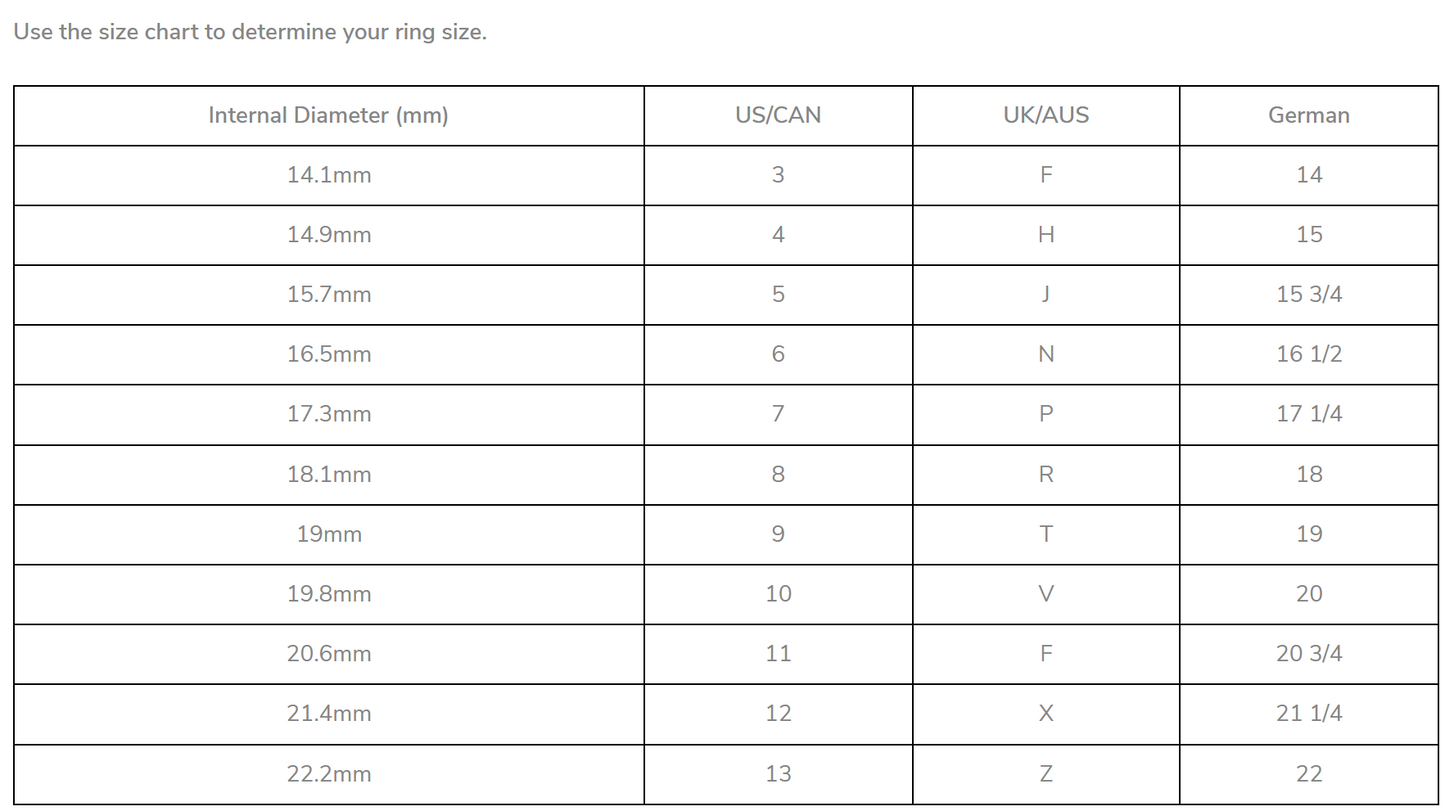
Task: Select German size 15 3/4 cell
Action: point(1308,295)
